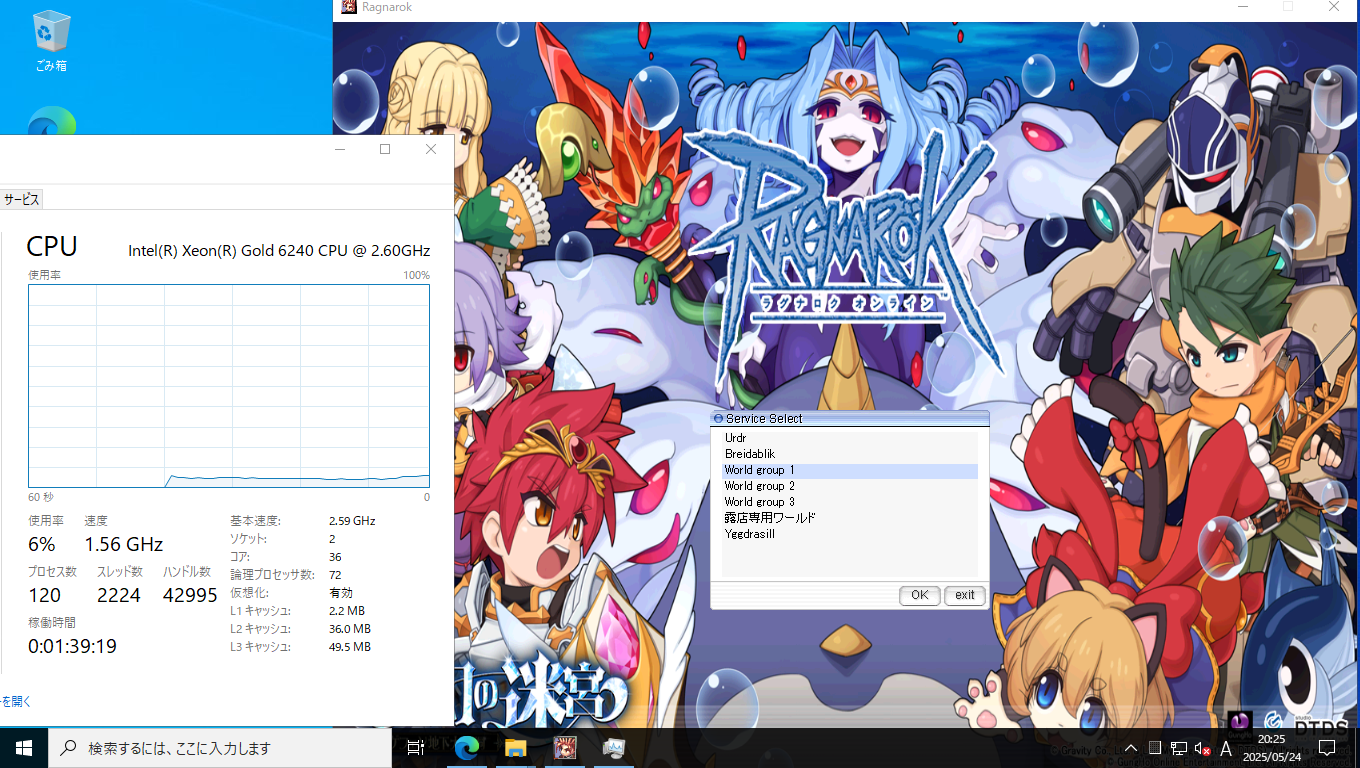Open the notification center icon
This screenshot has height=768, width=1360.
click(1327, 748)
